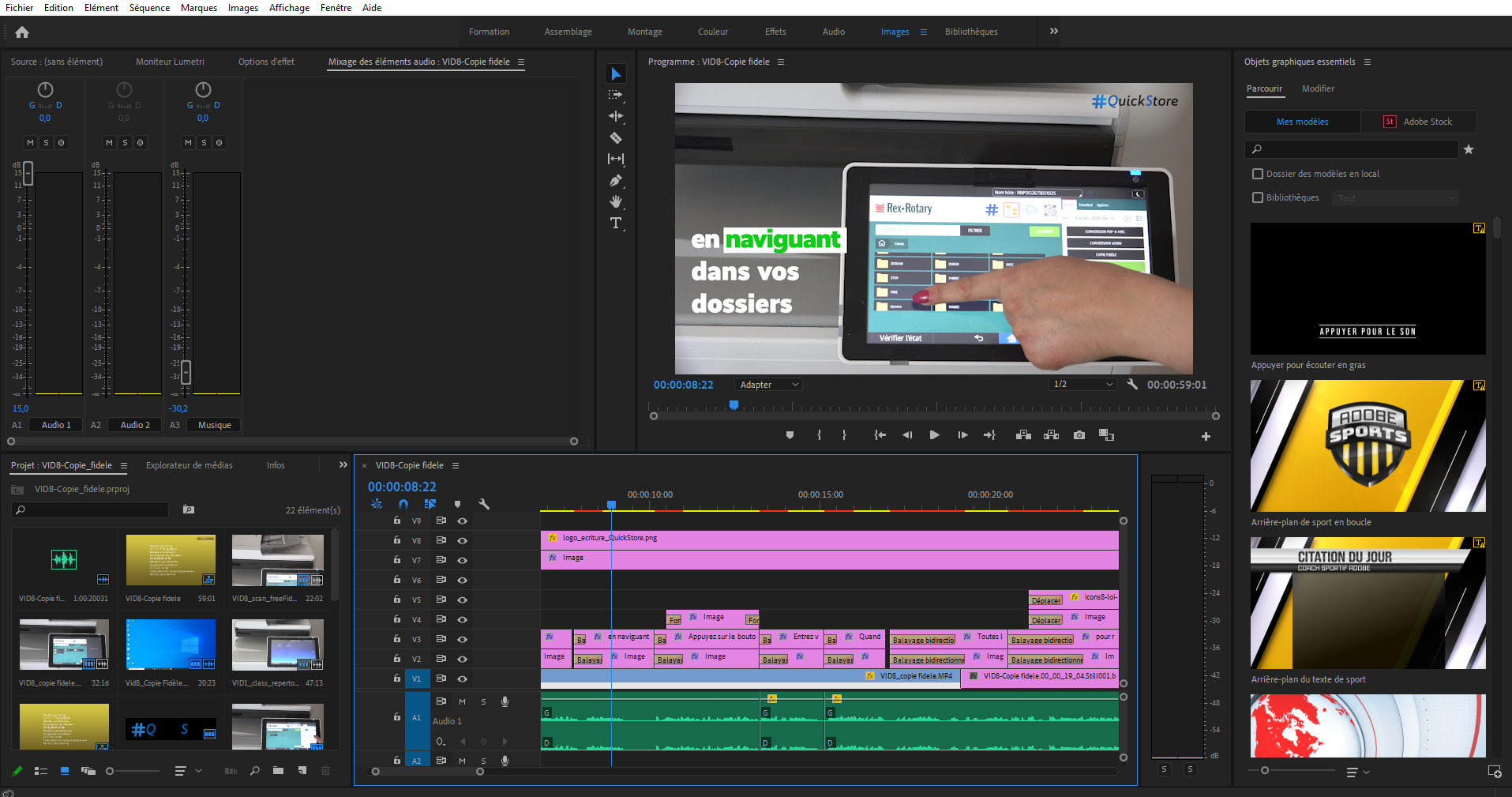1512x797 pixels.
Task: Switch to the Couleur workspace tab
Action: 712,32
